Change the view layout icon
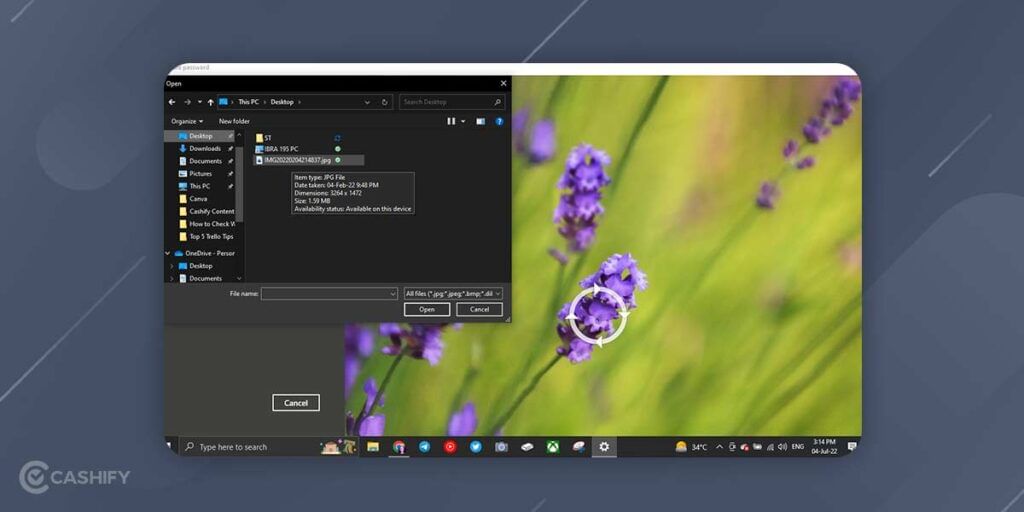Viewport: 1024px width, 512px height. [x=451, y=121]
